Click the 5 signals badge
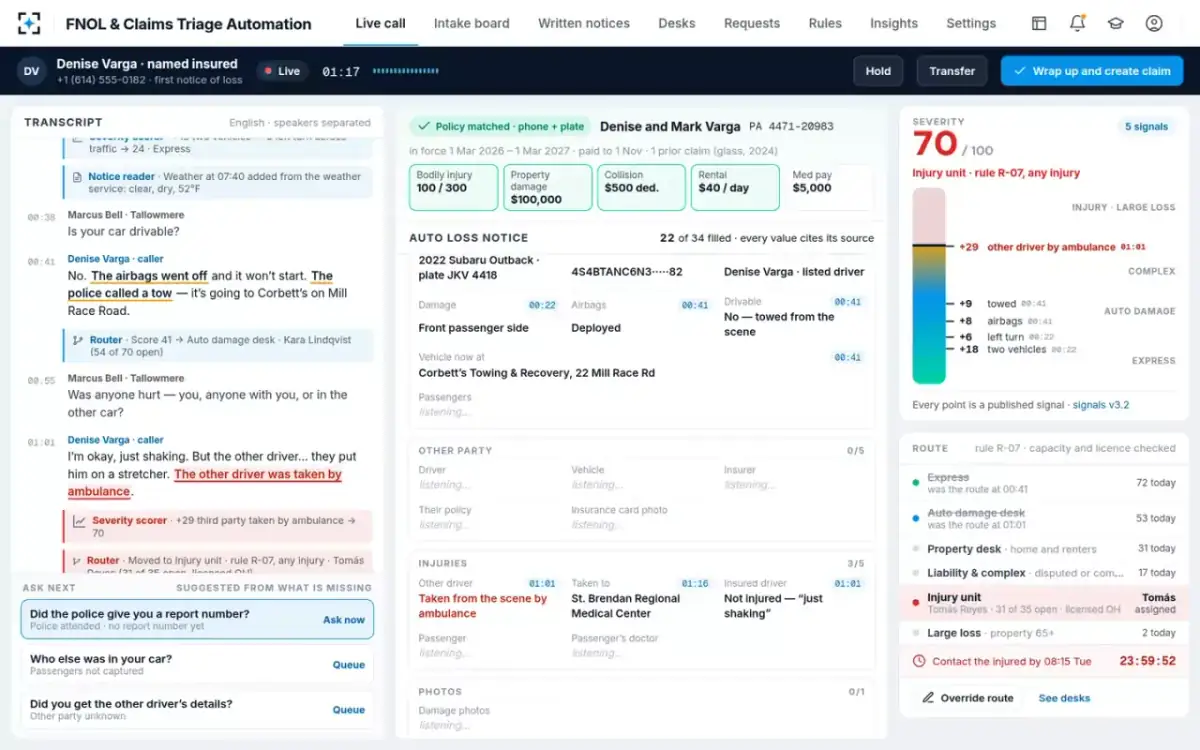The width and height of the screenshot is (1200, 750). tap(1146, 127)
